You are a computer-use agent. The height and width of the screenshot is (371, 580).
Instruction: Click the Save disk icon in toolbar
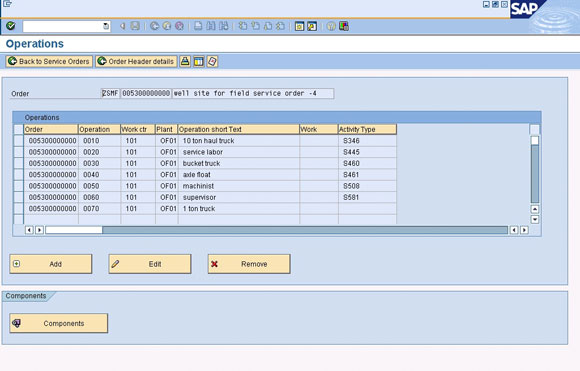[x=135, y=26]
